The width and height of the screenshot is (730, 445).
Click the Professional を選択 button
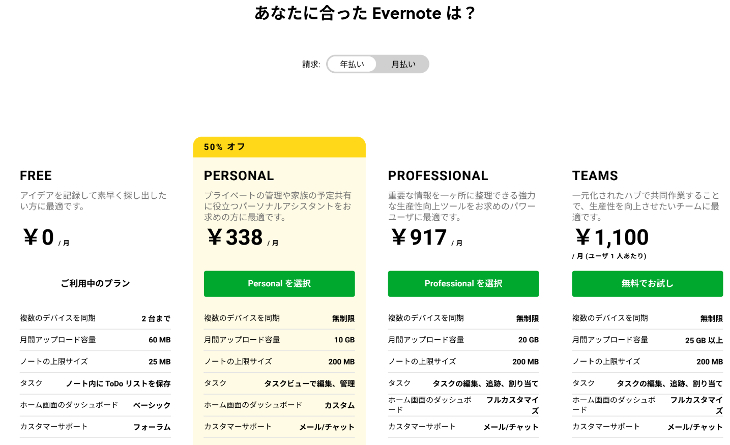point(463,283)
